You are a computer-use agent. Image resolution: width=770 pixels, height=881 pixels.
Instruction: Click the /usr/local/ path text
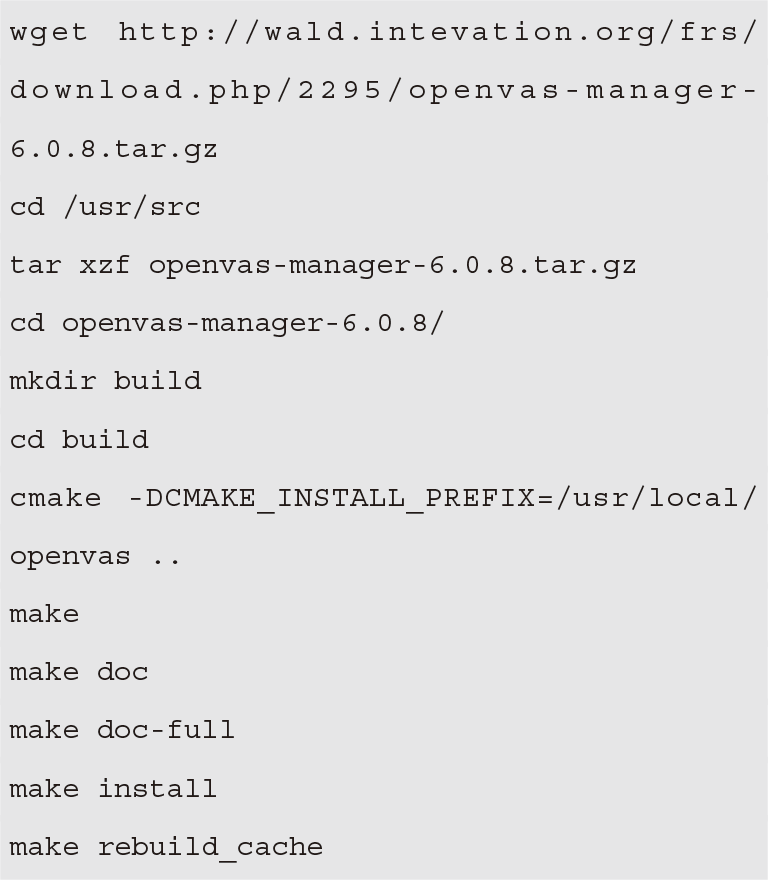tap(656, 498)
